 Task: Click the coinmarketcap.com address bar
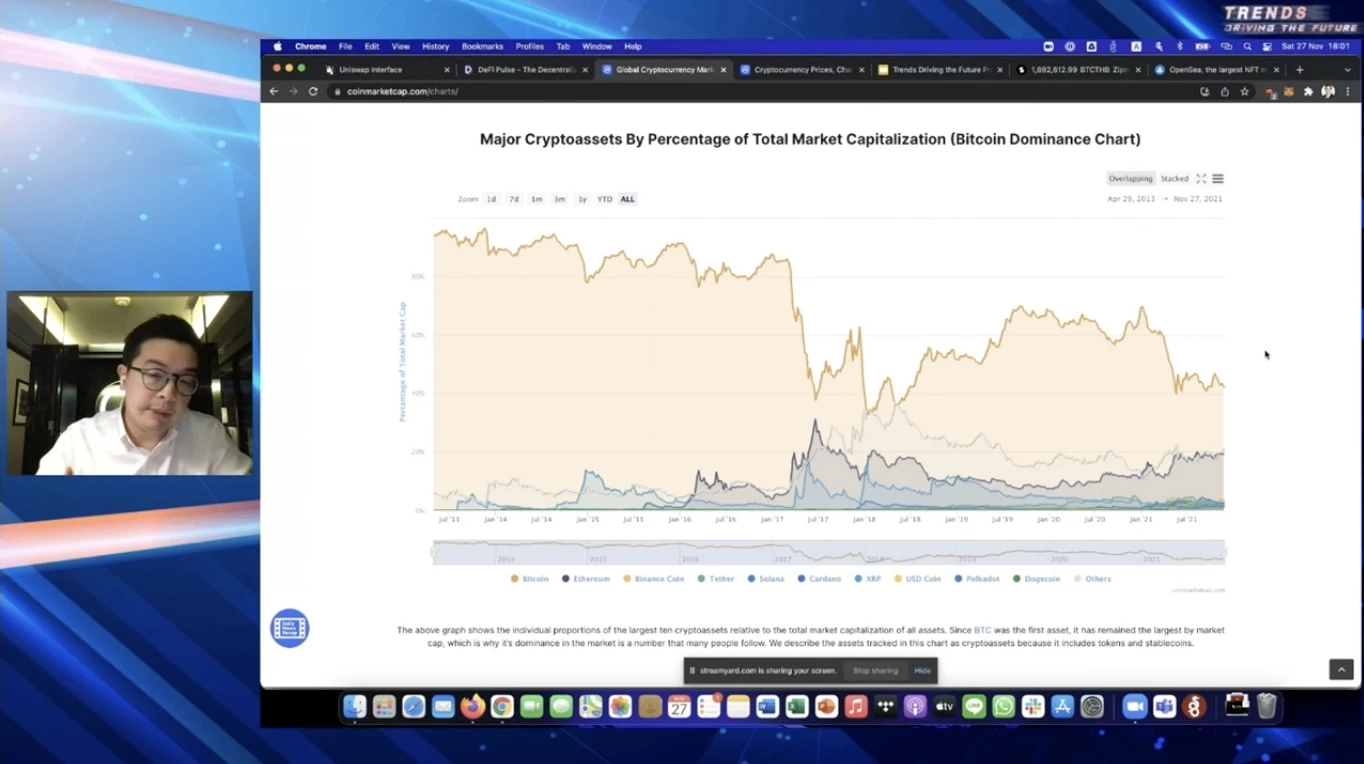400,91
